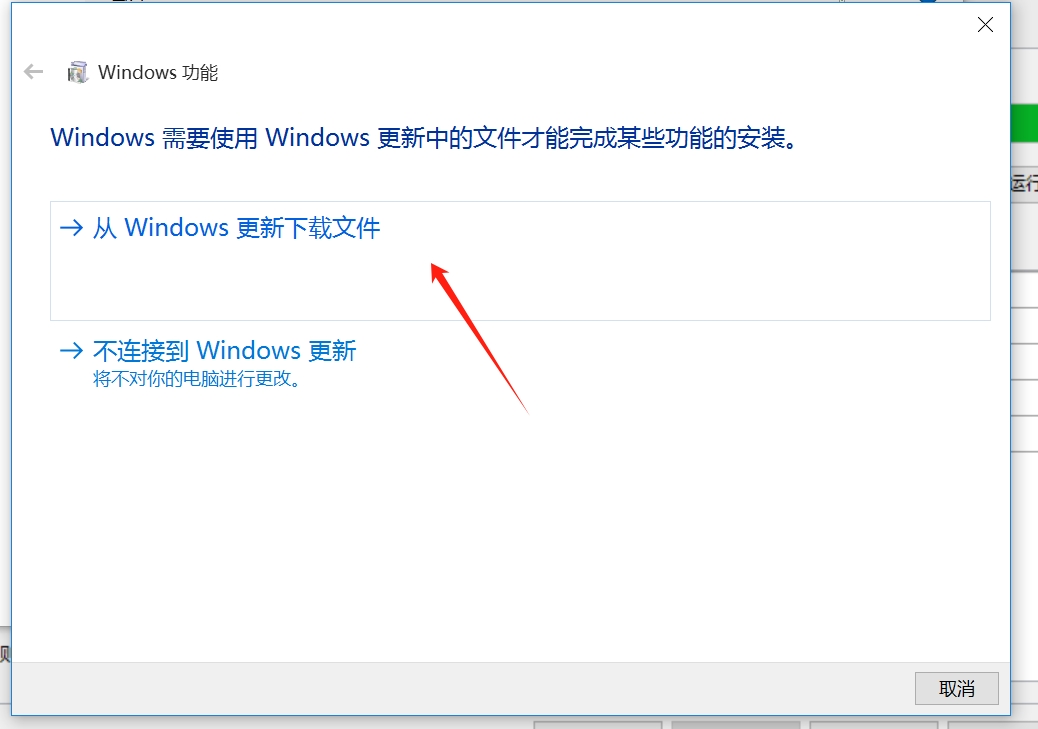Click the arrow icon beside 从 Windows 更新下载文件
1038x729 pixels.
coord(71,228)
